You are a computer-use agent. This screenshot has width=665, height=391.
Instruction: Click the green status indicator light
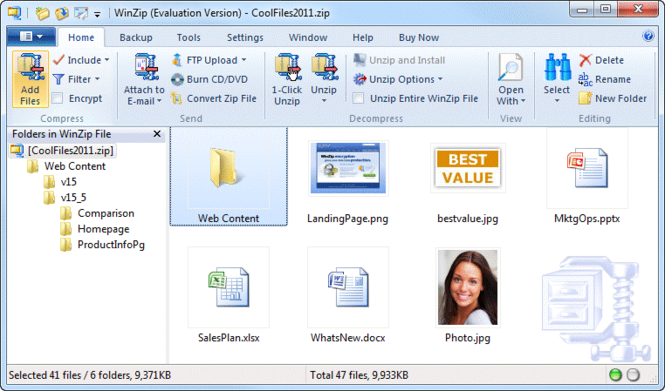tap(615, 375)
